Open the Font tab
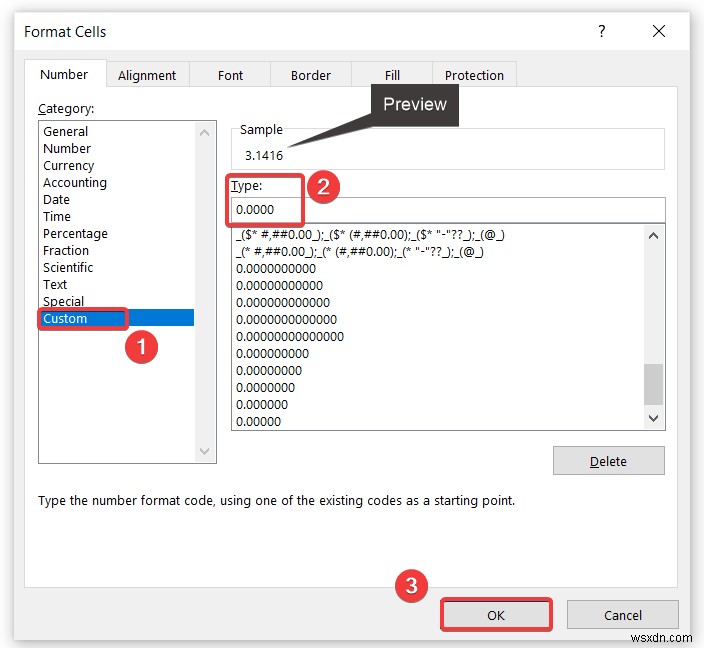Screen dimensions: 704x648 [x=230, y=75]
